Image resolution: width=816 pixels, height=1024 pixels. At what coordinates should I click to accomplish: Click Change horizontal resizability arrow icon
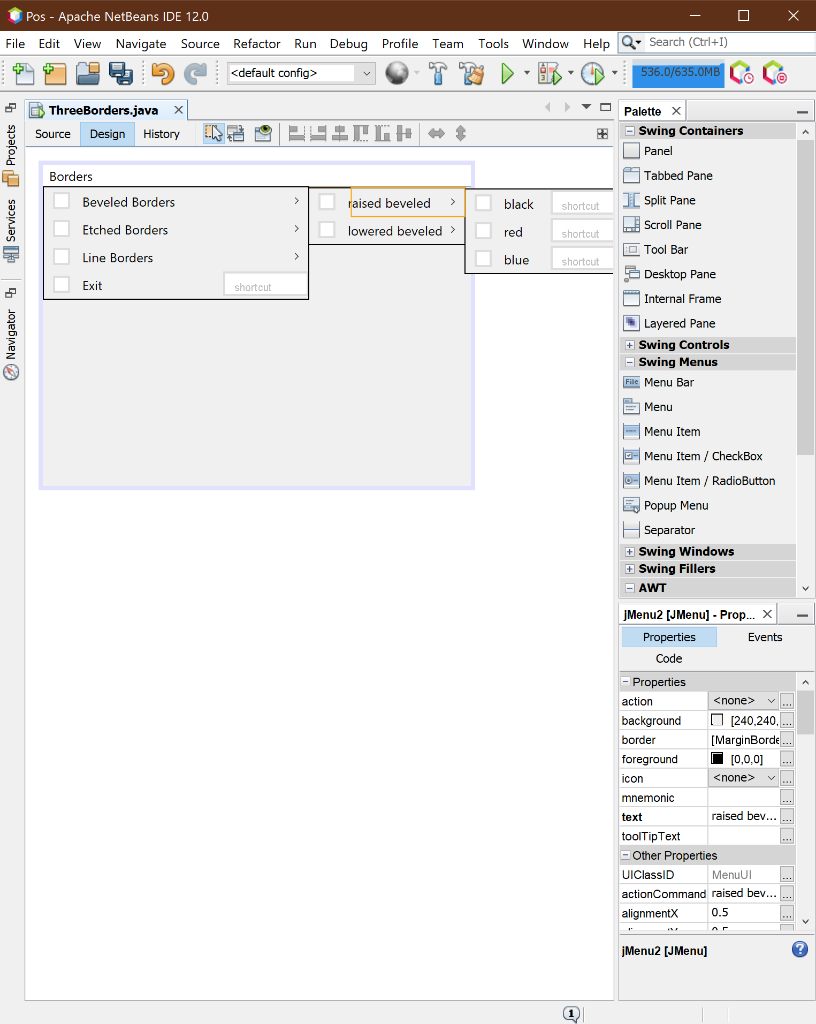pos(436,133)
